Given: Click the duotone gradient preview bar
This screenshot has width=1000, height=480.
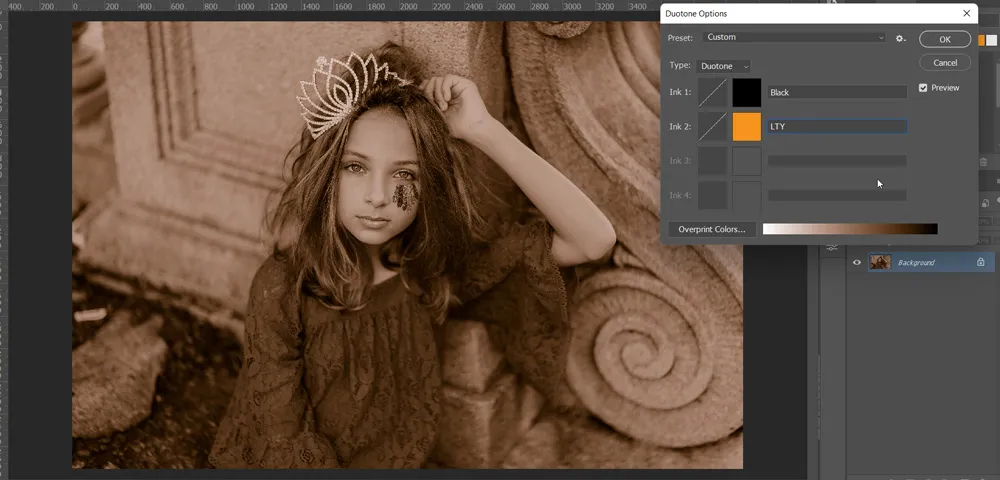Looking at the screenshot, I should pos(850,229).
